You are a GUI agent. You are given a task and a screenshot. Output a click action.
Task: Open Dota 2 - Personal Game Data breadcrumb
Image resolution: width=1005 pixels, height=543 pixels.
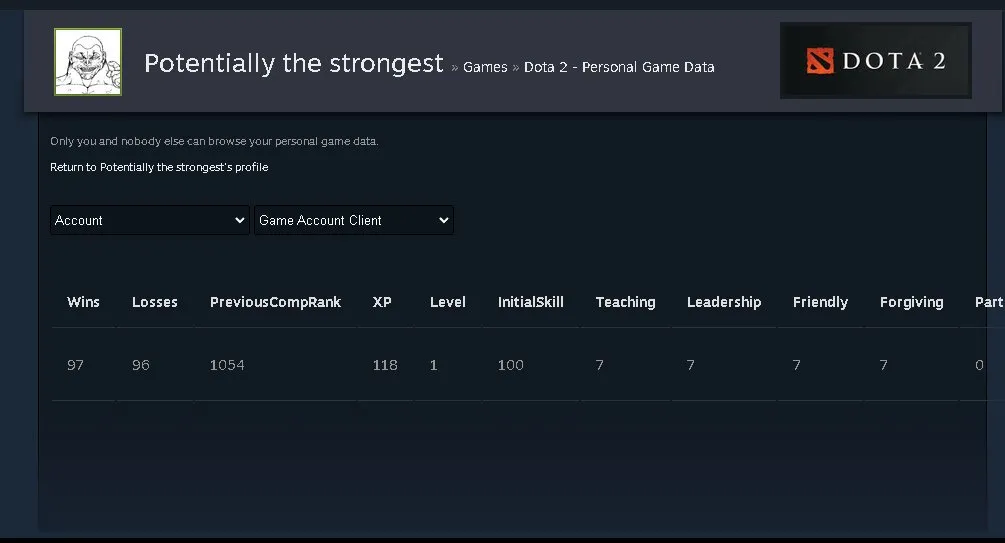click(x=619, y=67)
